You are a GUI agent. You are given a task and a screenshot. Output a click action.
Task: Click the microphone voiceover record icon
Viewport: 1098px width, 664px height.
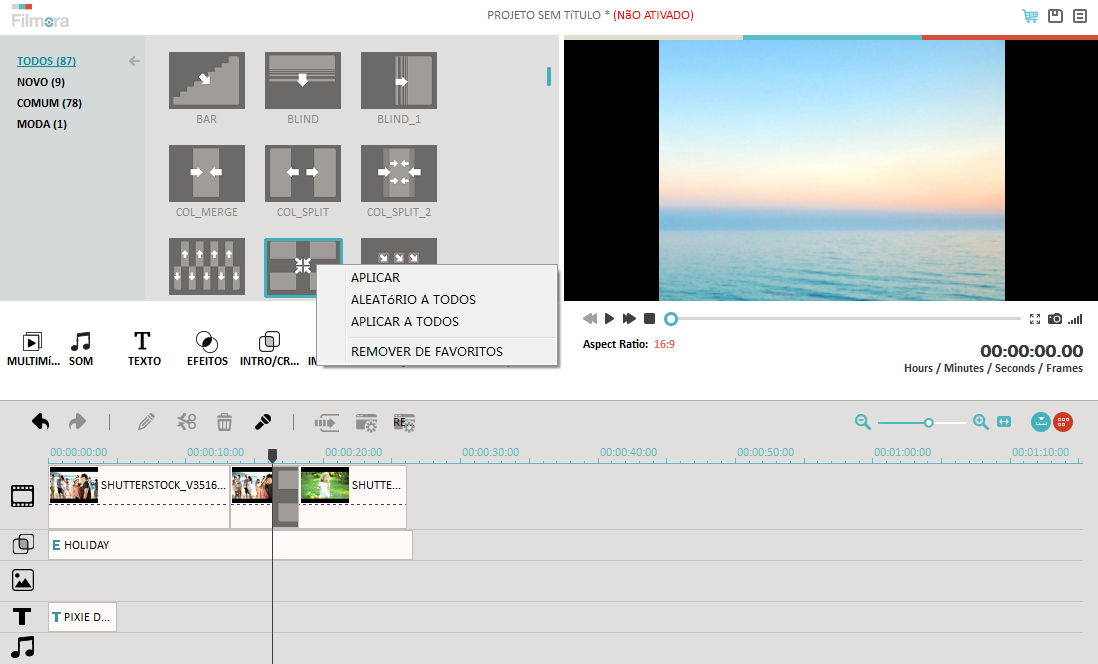[x=264, y=422]
